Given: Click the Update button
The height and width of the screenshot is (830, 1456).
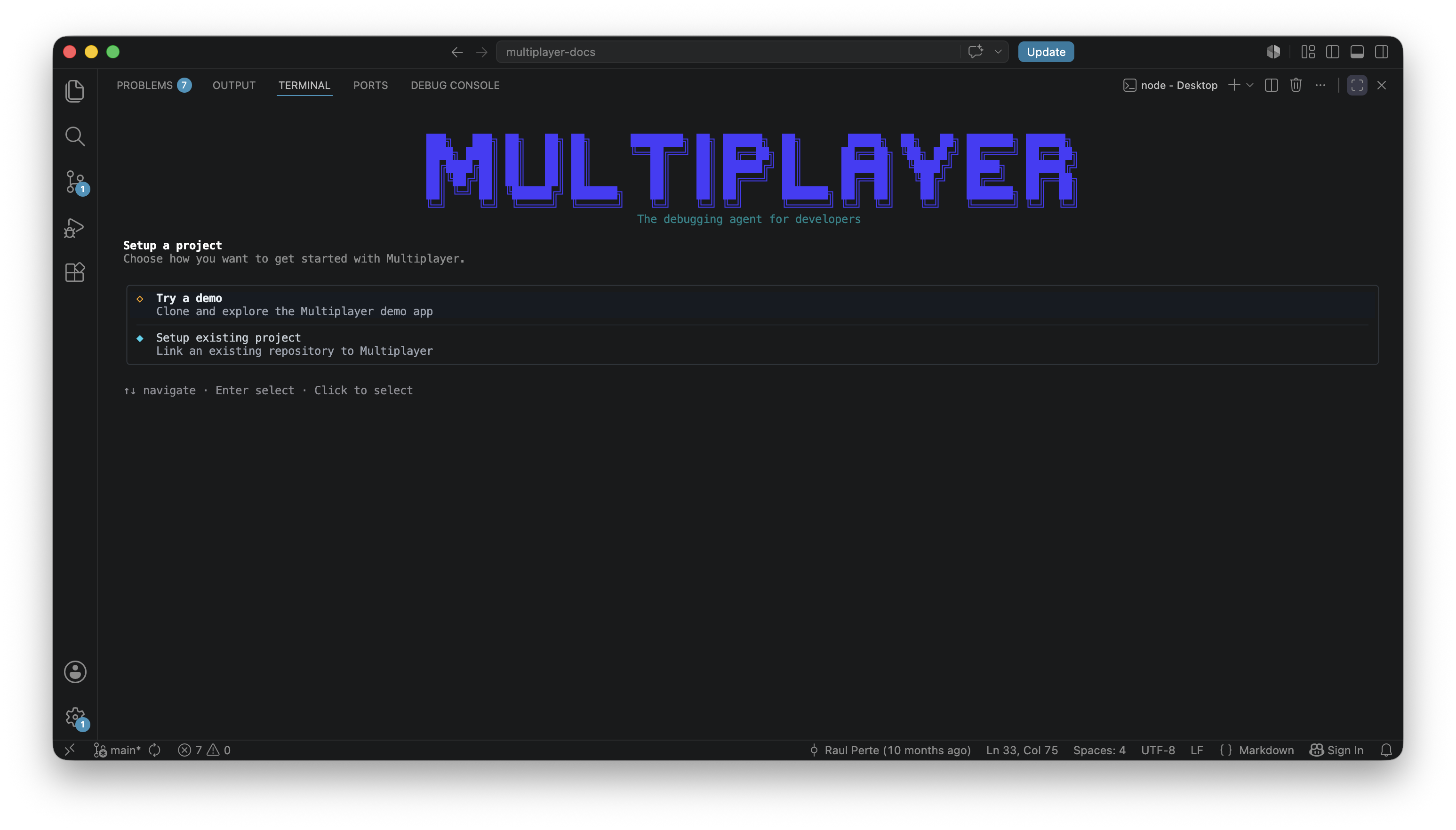Looking at the screenshot, I should pyautogui.click(x=1046, y=52).
